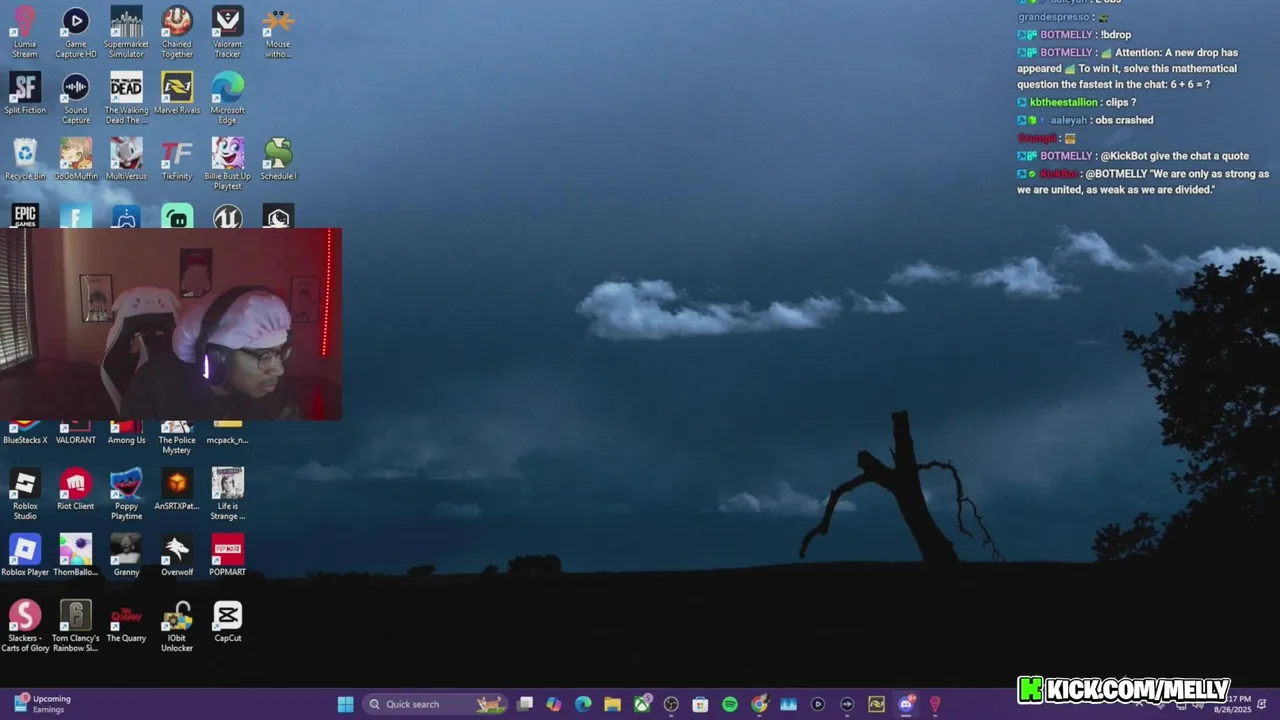Open File Explorer from the taskbar
Viewport: 1280px width, 720px height.
coord(612,704)
